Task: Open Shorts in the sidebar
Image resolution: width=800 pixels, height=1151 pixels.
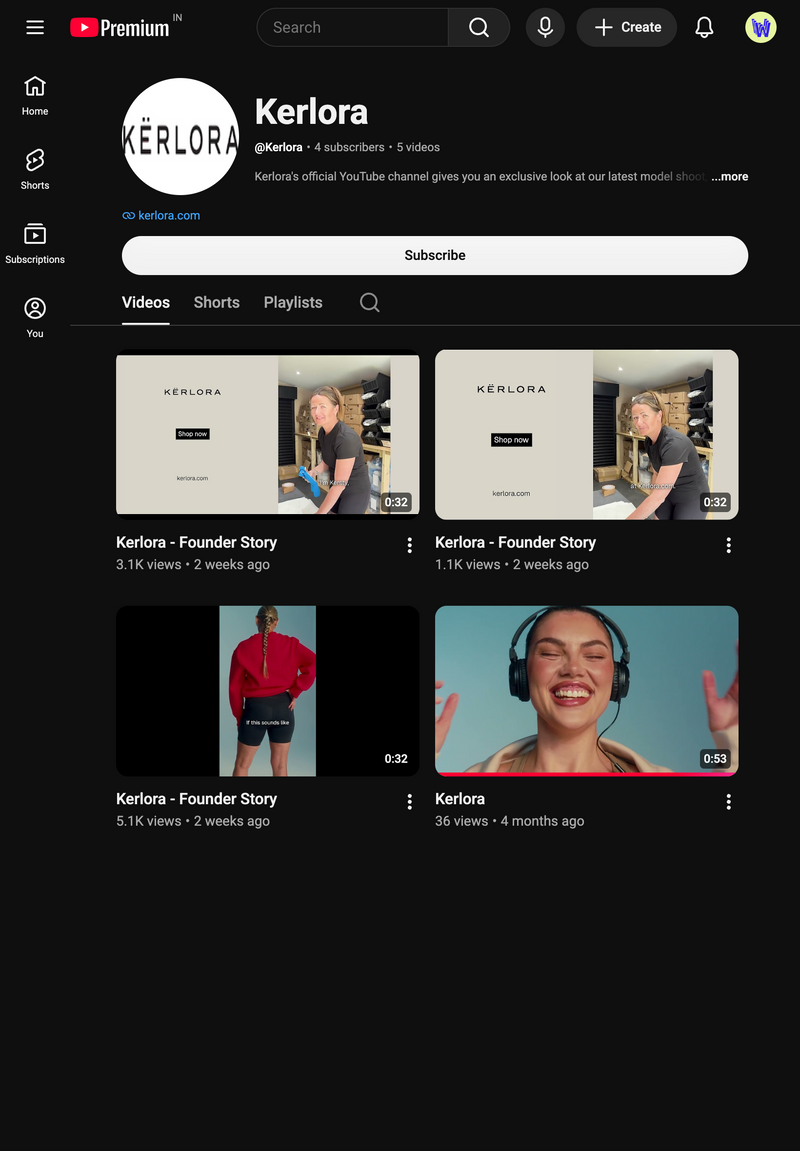Action: (34, 170)
